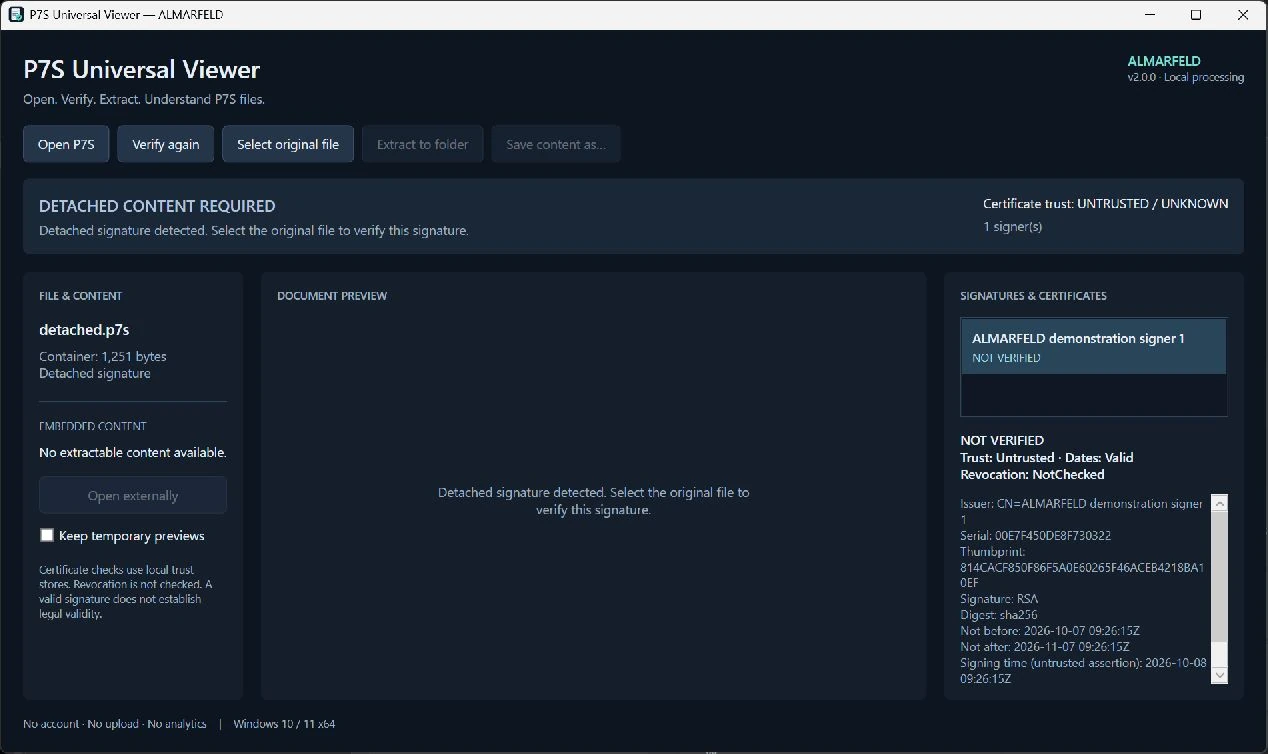Open a P7S file with Open P7S
This screenshot has width=1268, height=754.
pyautogui.click(x=66, y=144)
